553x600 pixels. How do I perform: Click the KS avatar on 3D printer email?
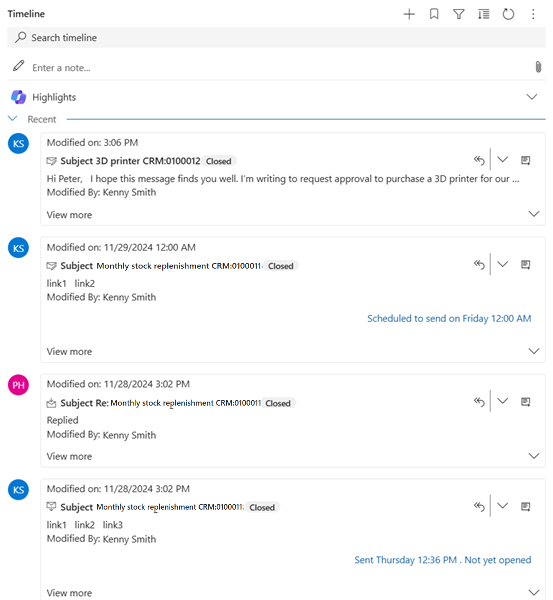tap(18, 143)
